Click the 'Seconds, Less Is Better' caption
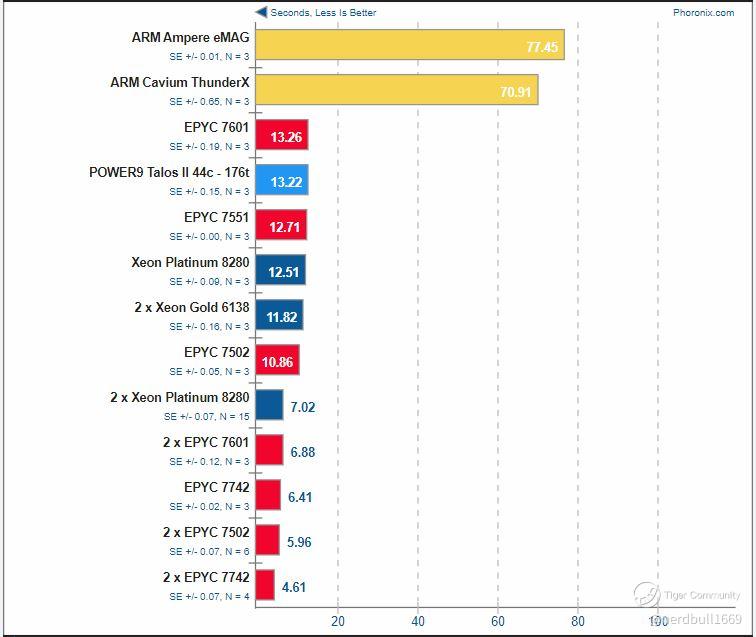Image resolution: width=756 pixels, height=637 pixels. coord(323,13)
